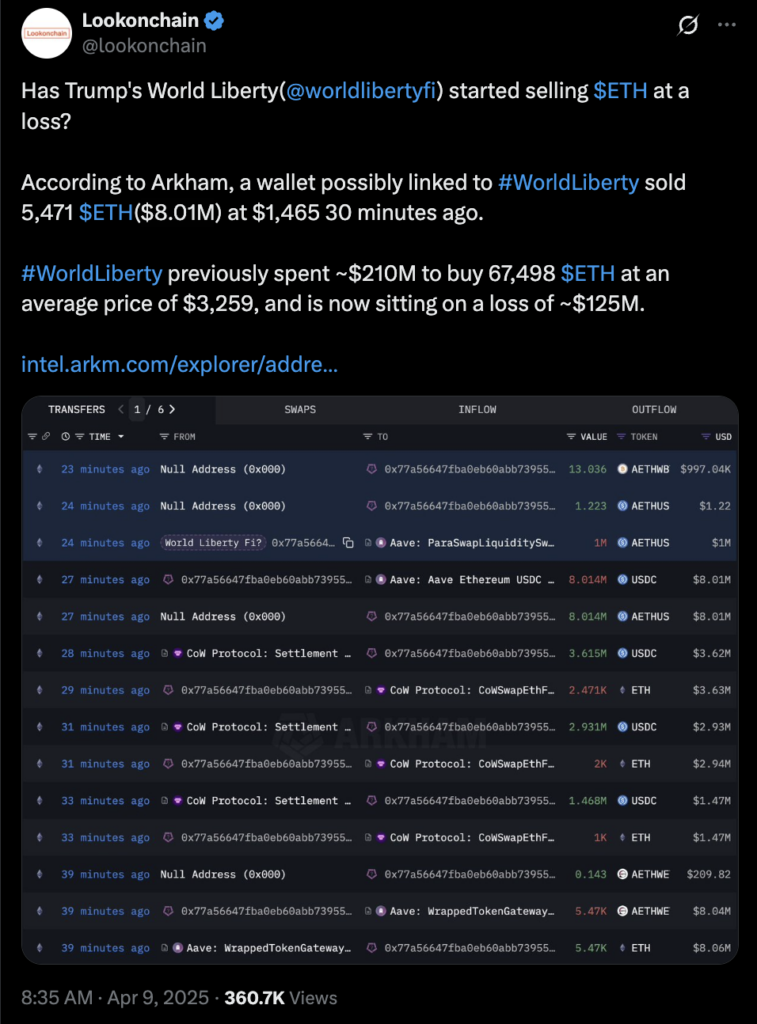Open the OUTFLOW tab
The width and height of the screenshot is (757, 1024).
click(654, 409)
